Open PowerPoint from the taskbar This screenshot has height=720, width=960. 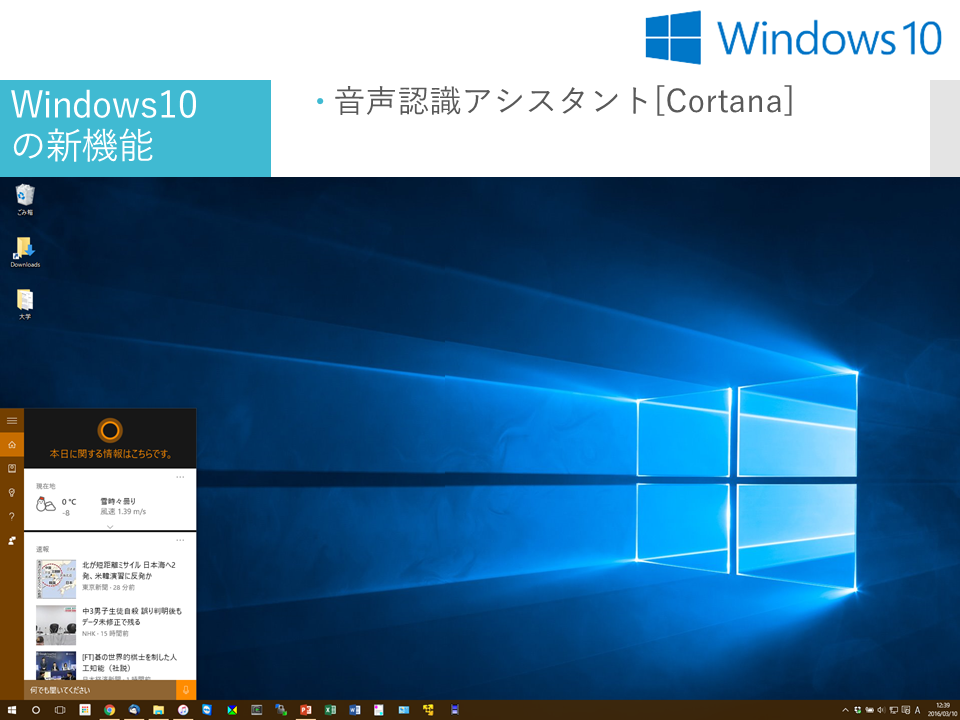pos(306,710)
